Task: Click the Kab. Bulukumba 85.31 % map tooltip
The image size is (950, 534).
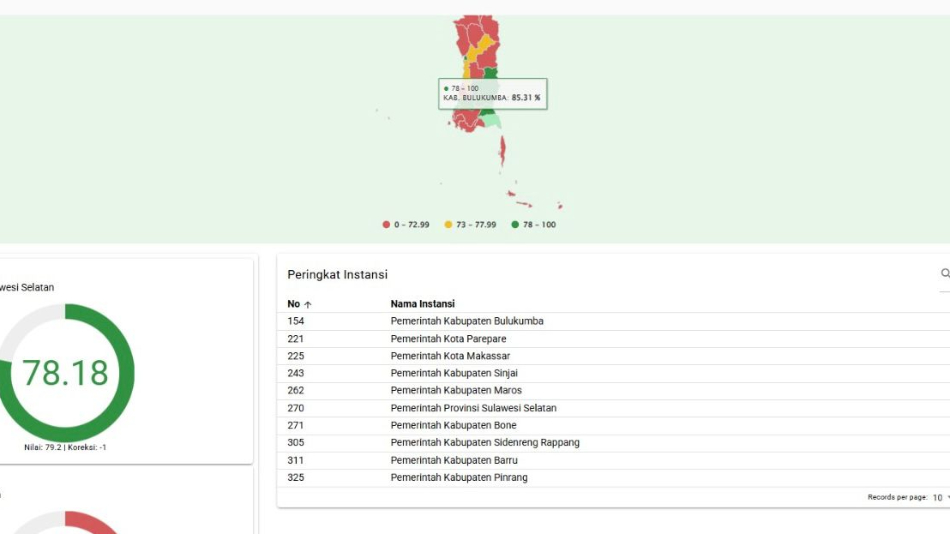Action: pyautogui.click(x=493, y=94)
